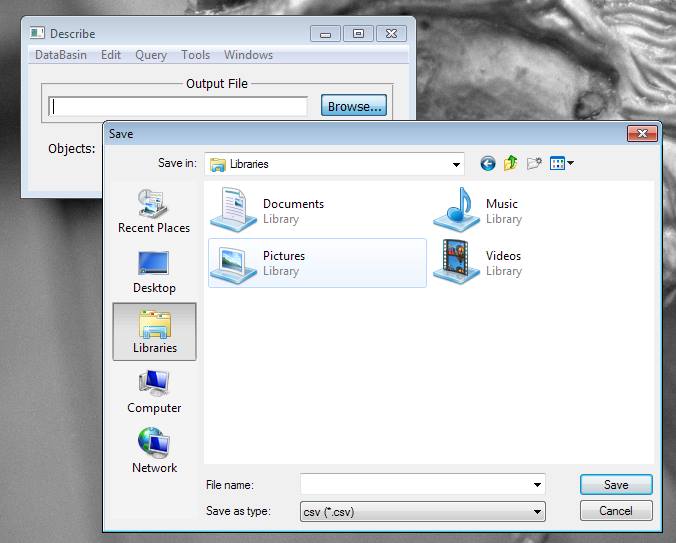Create a new folder icon

click(535, 164)
